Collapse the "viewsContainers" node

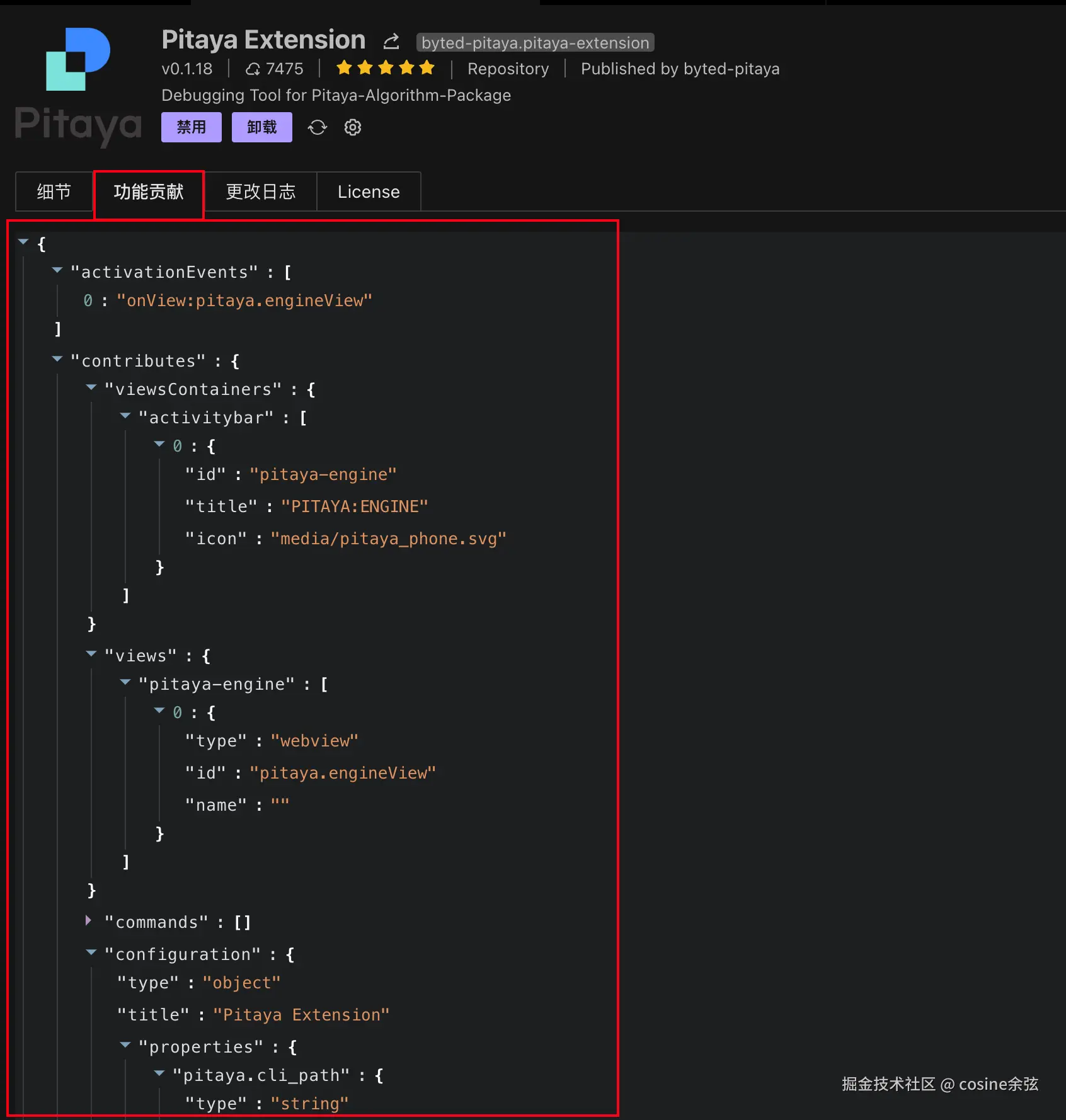click(91, 388)
